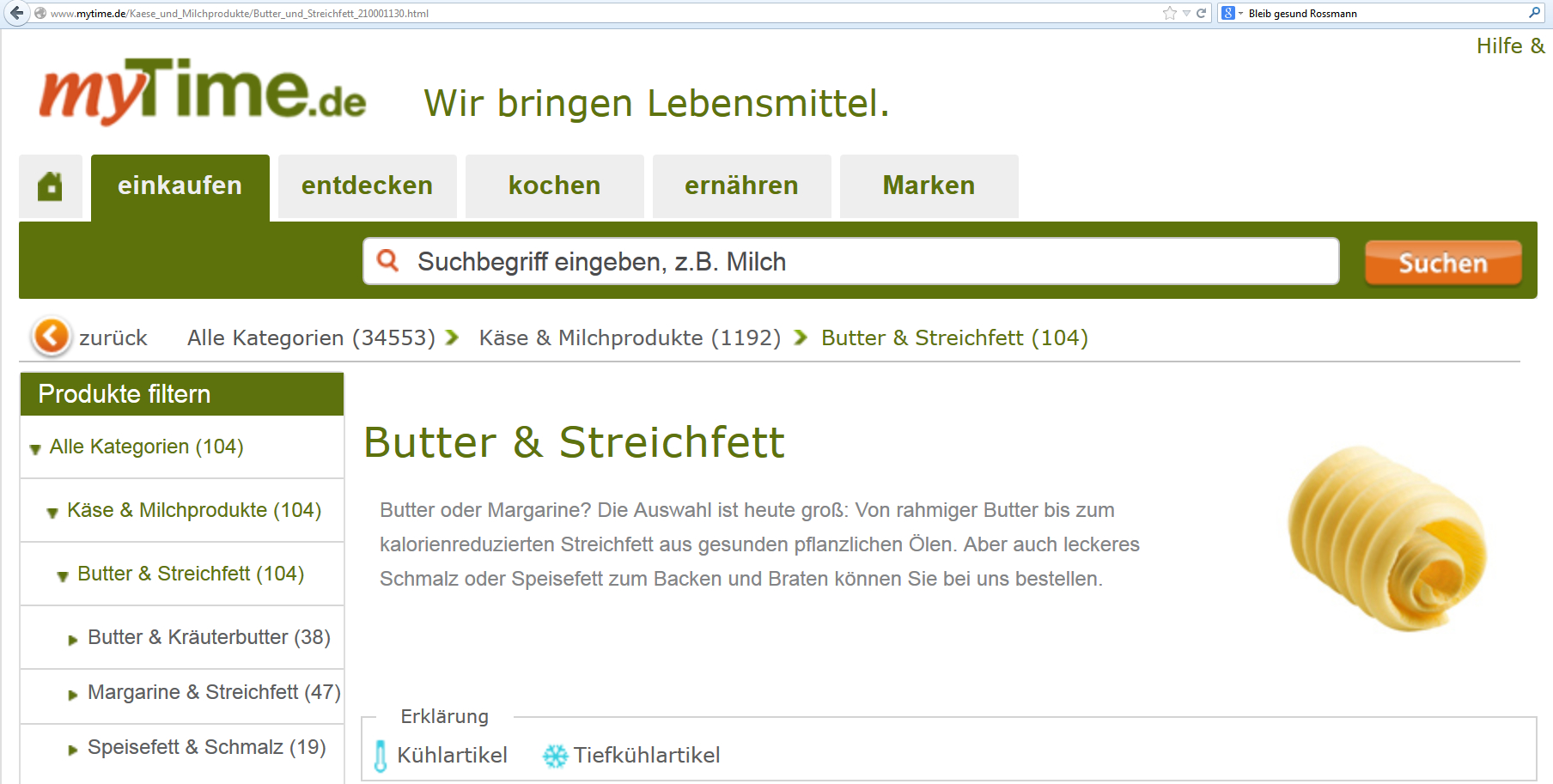Collapse the Käse & Milchprodukte (104) arrow
1553x784 pixels.
coord(52,513)
